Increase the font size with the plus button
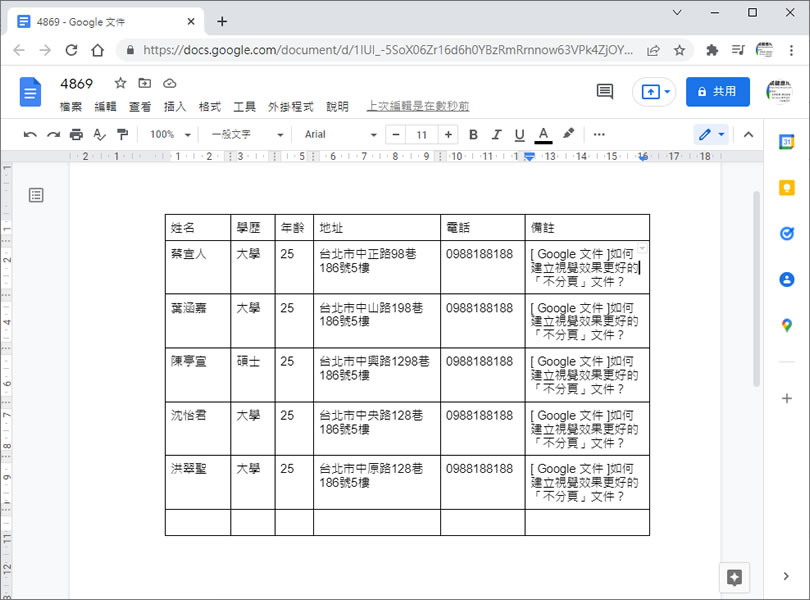The image size is (810, 600). tap(448, 135)
